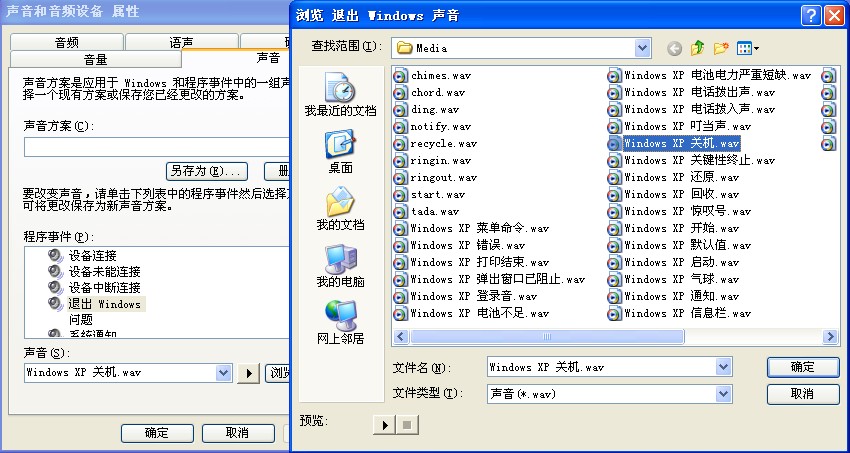
Task: Click 另存为 button in properties window
Action: coord(207,171)
